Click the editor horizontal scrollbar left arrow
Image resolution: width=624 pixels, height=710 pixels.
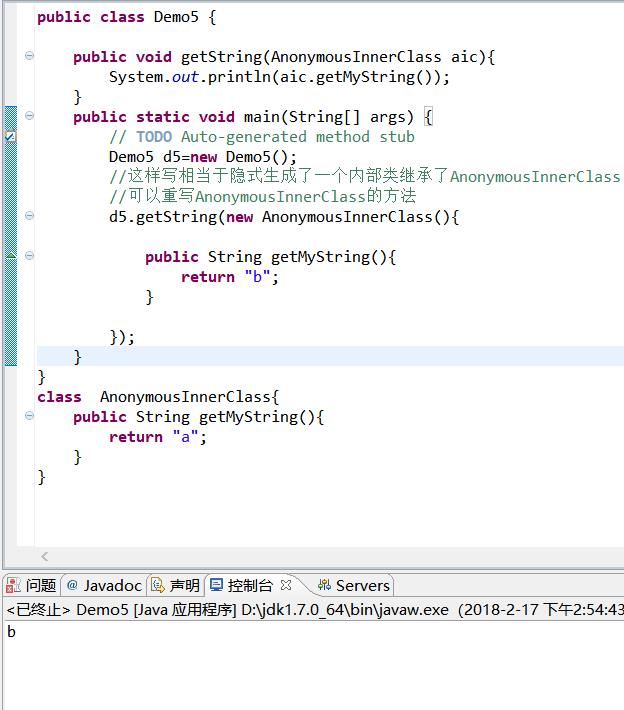44,556
